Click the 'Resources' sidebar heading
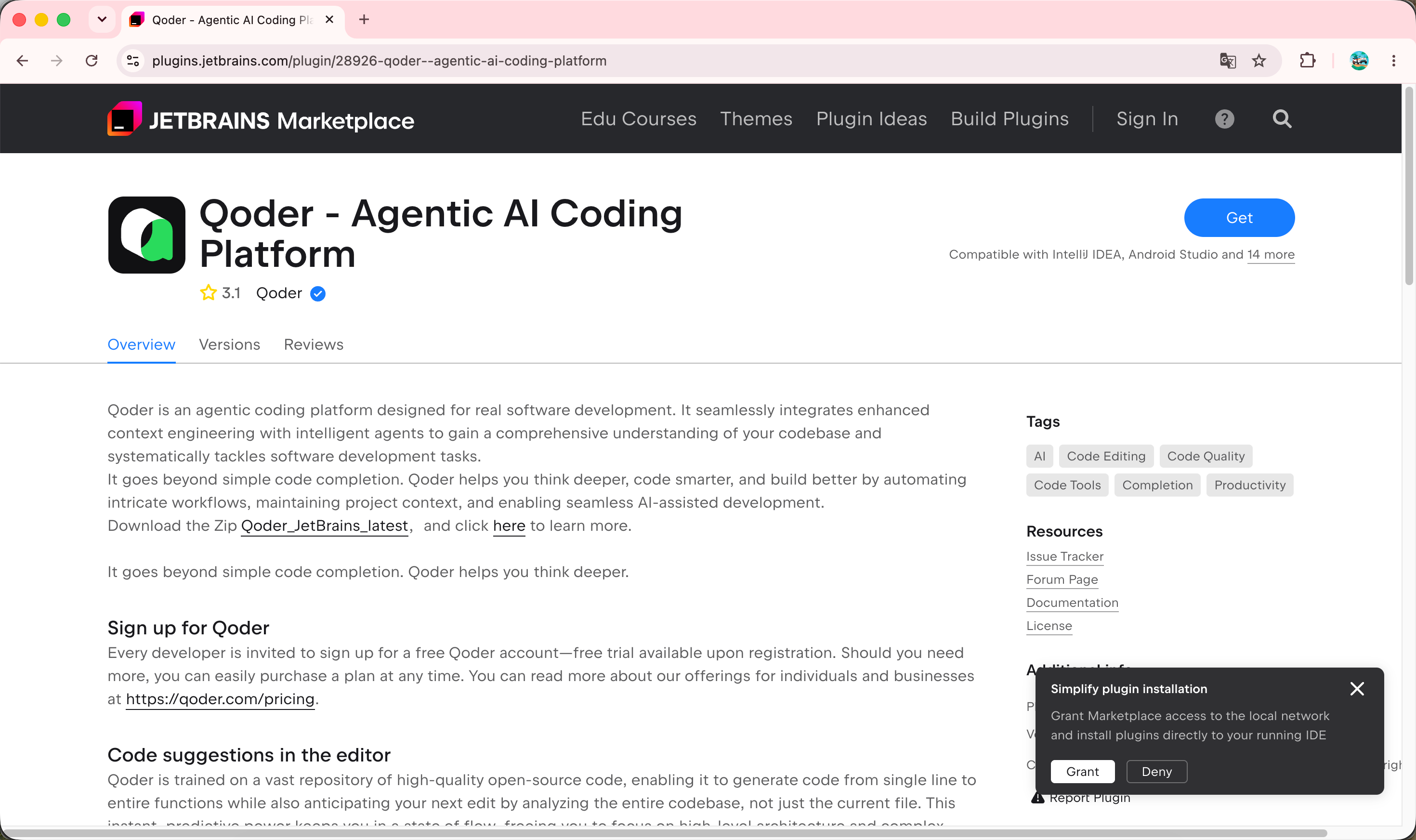Image resolution: width=1416 pixels, height=840 pixels. pyautogui.click(x=1064, y=532)
